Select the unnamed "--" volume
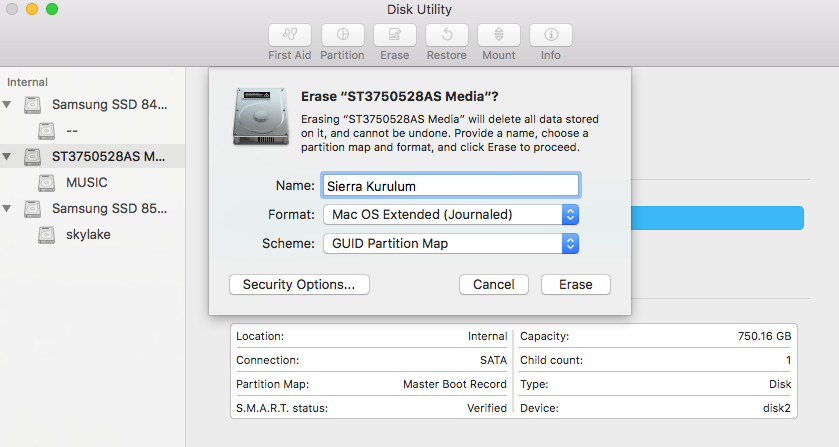 click(x=70, y=131)
